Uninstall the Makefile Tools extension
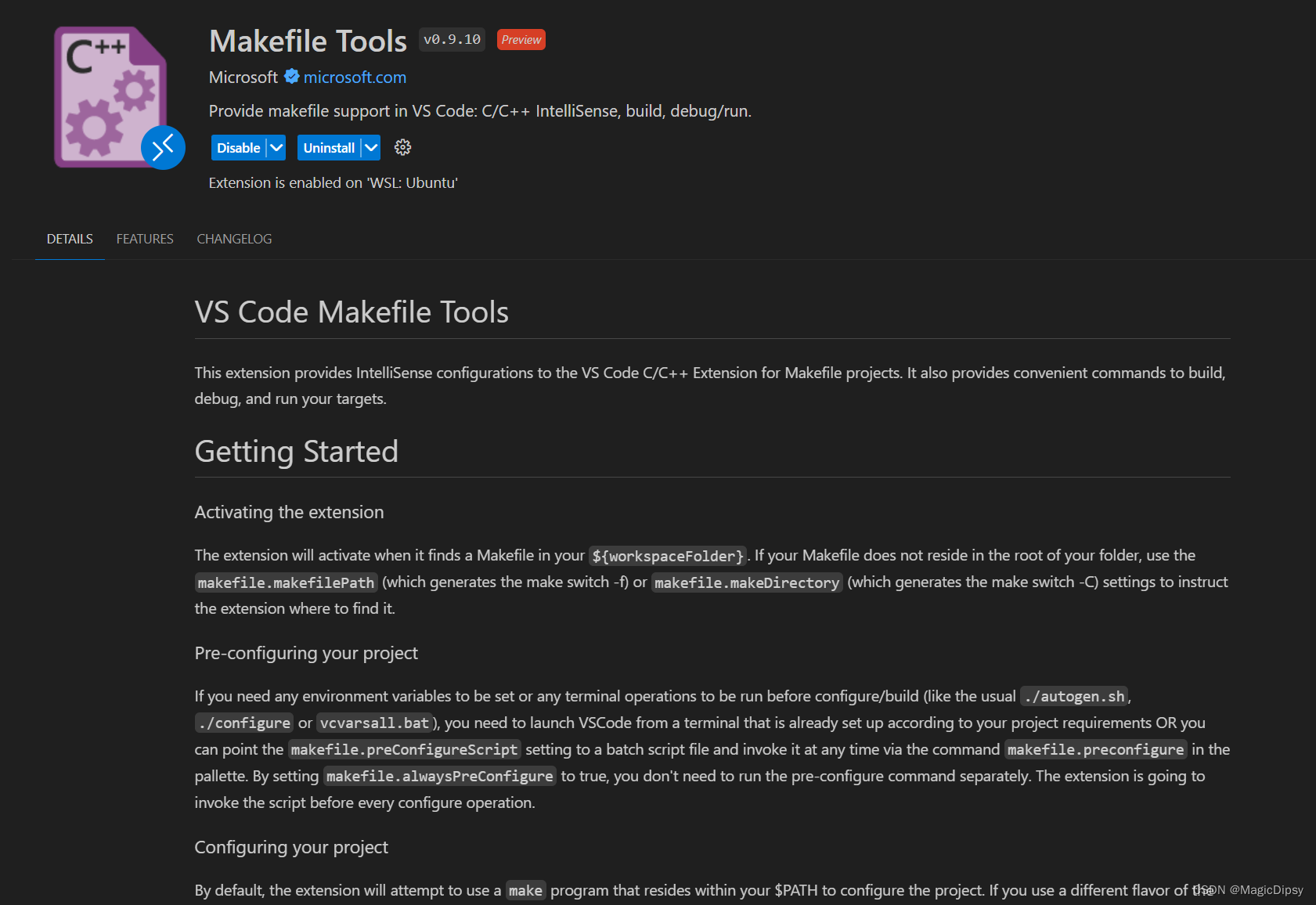 click(x=329, y=148)
